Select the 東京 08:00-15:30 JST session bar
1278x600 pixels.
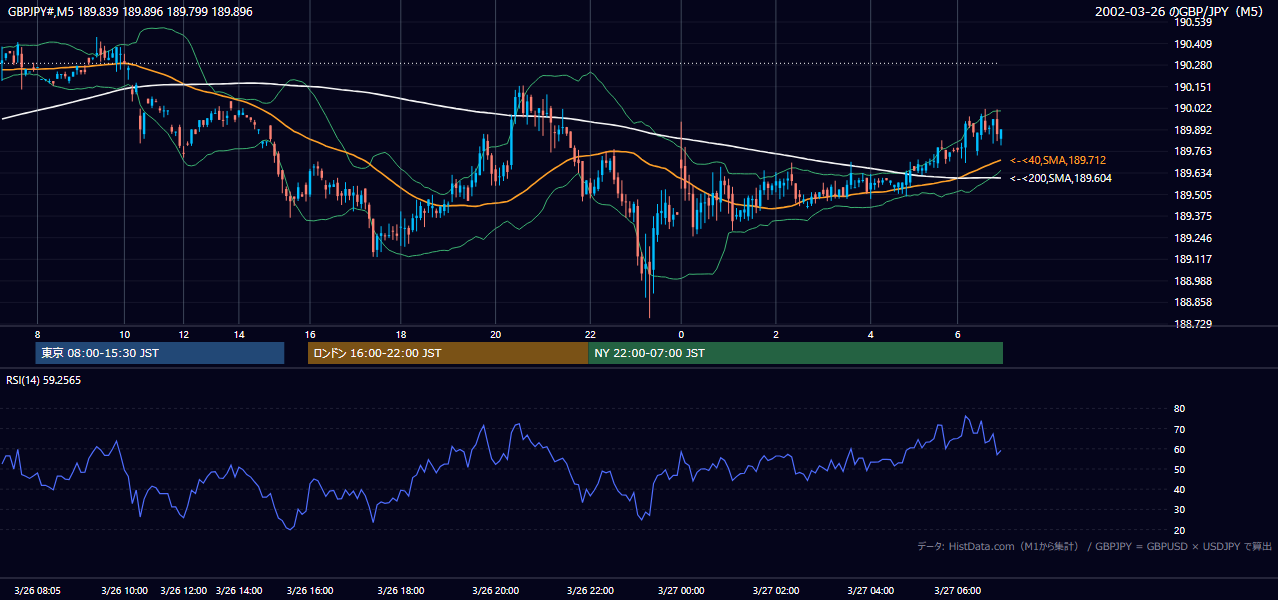[160, 353]
